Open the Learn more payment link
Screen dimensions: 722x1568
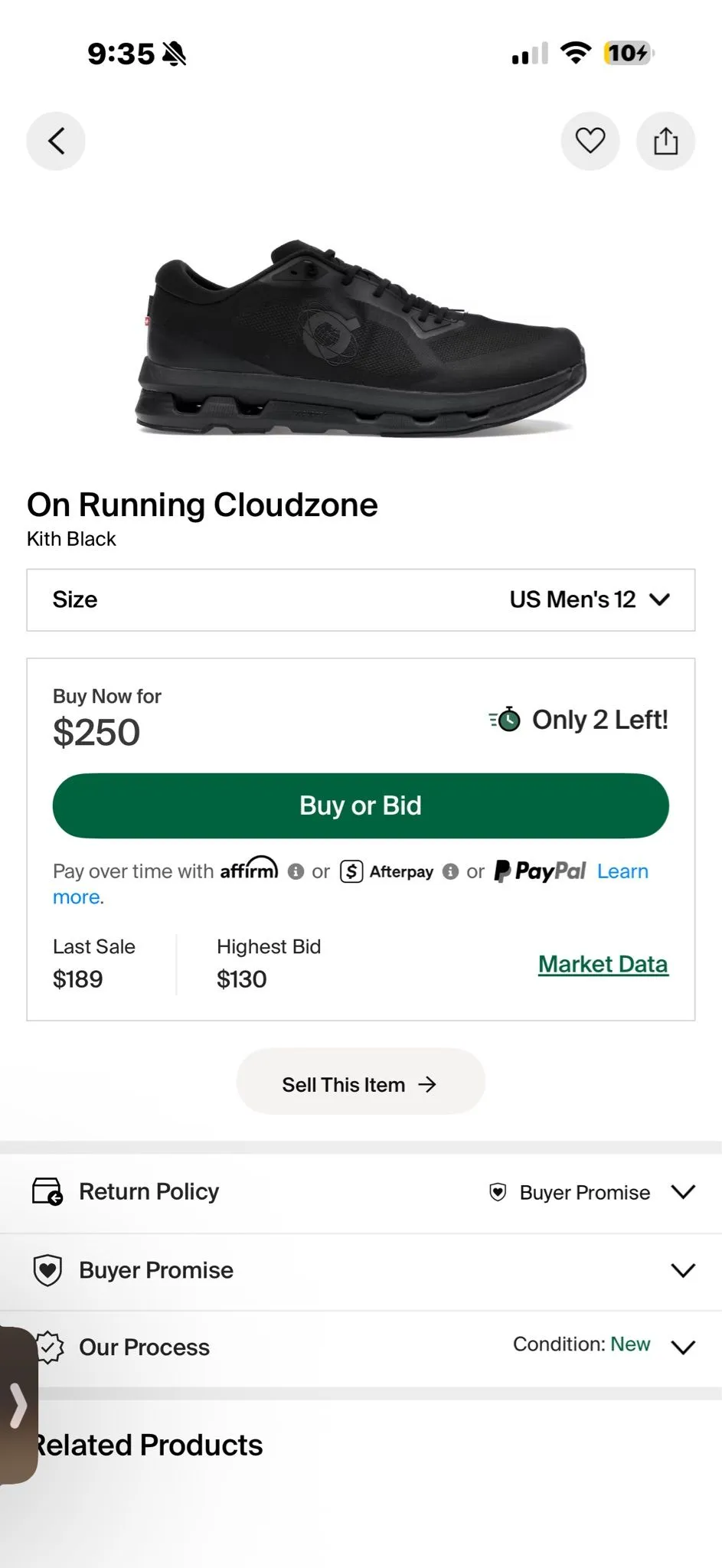622,871
